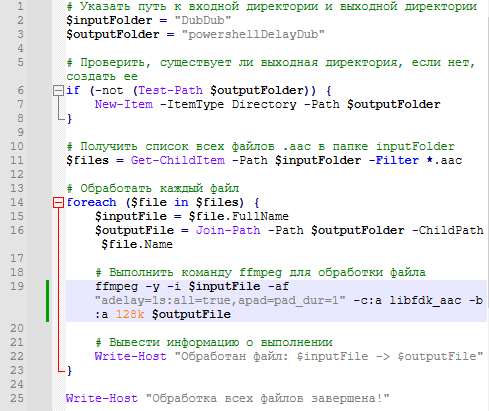Click the ffmpeg command on line 19

click(116, 287)
